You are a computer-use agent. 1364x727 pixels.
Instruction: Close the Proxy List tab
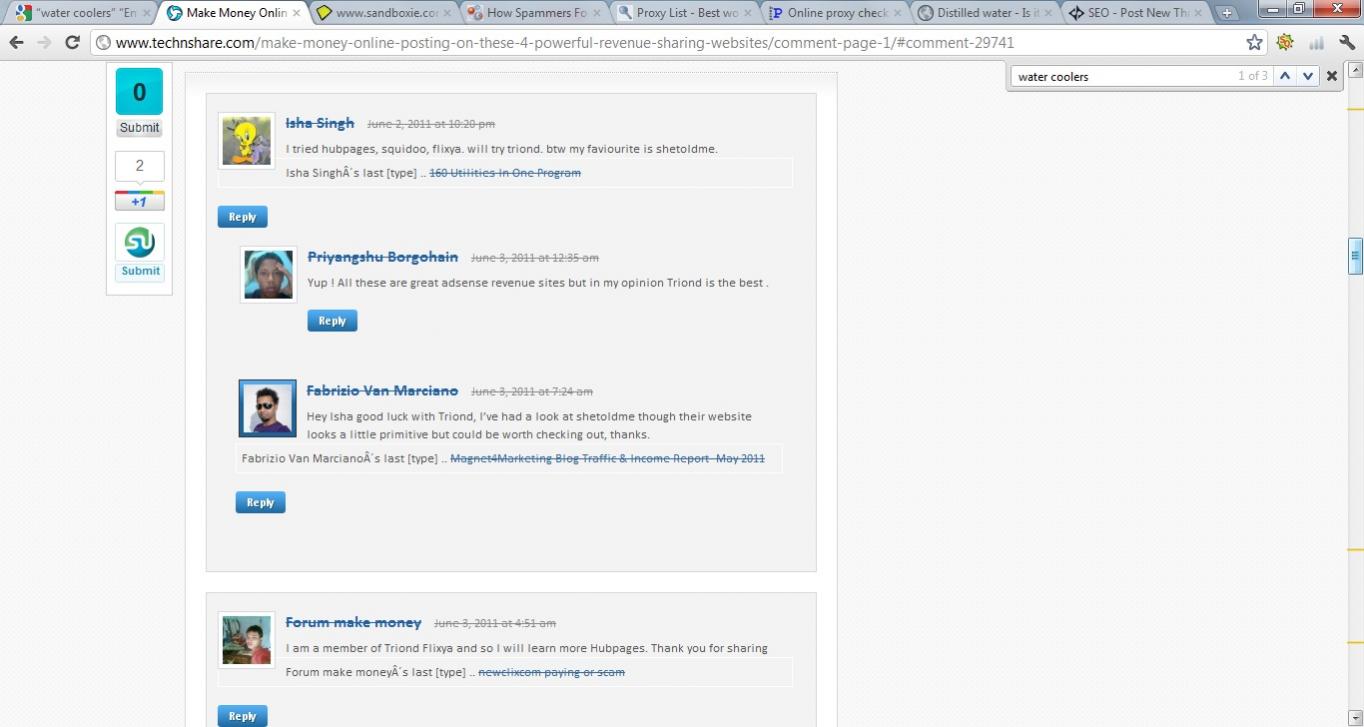748,13
